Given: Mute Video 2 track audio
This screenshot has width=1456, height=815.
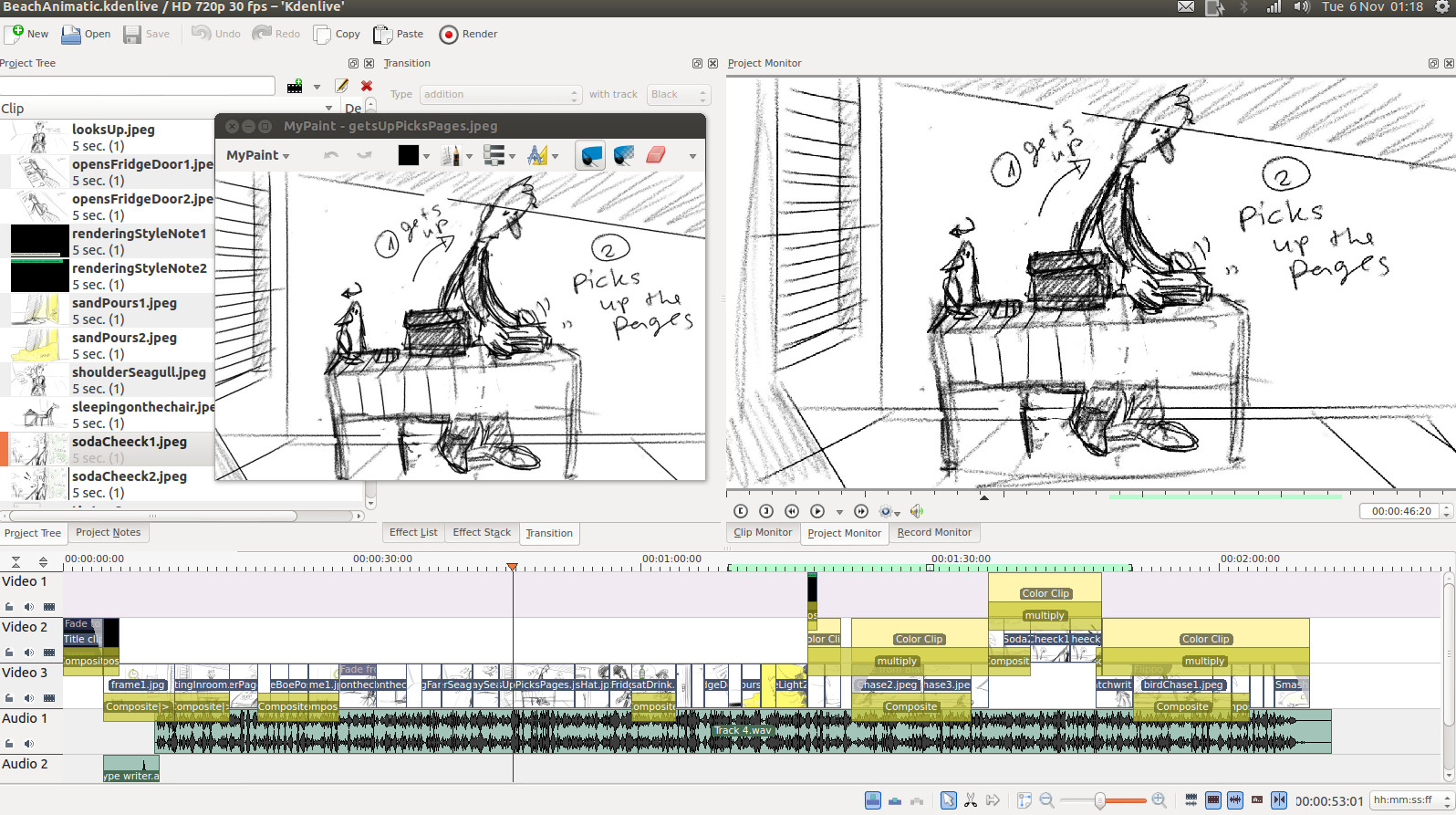Looking at the screenshot, I should (29, 653).
